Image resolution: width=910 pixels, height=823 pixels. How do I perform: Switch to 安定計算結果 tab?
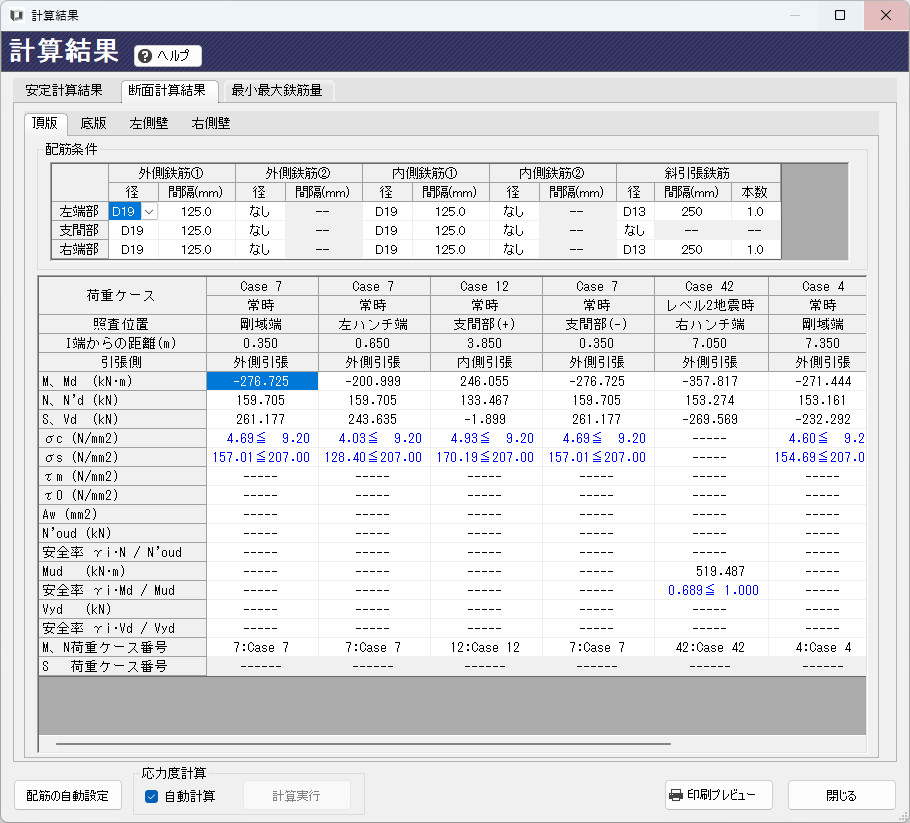pyautogui.click(x=64, y=91)
